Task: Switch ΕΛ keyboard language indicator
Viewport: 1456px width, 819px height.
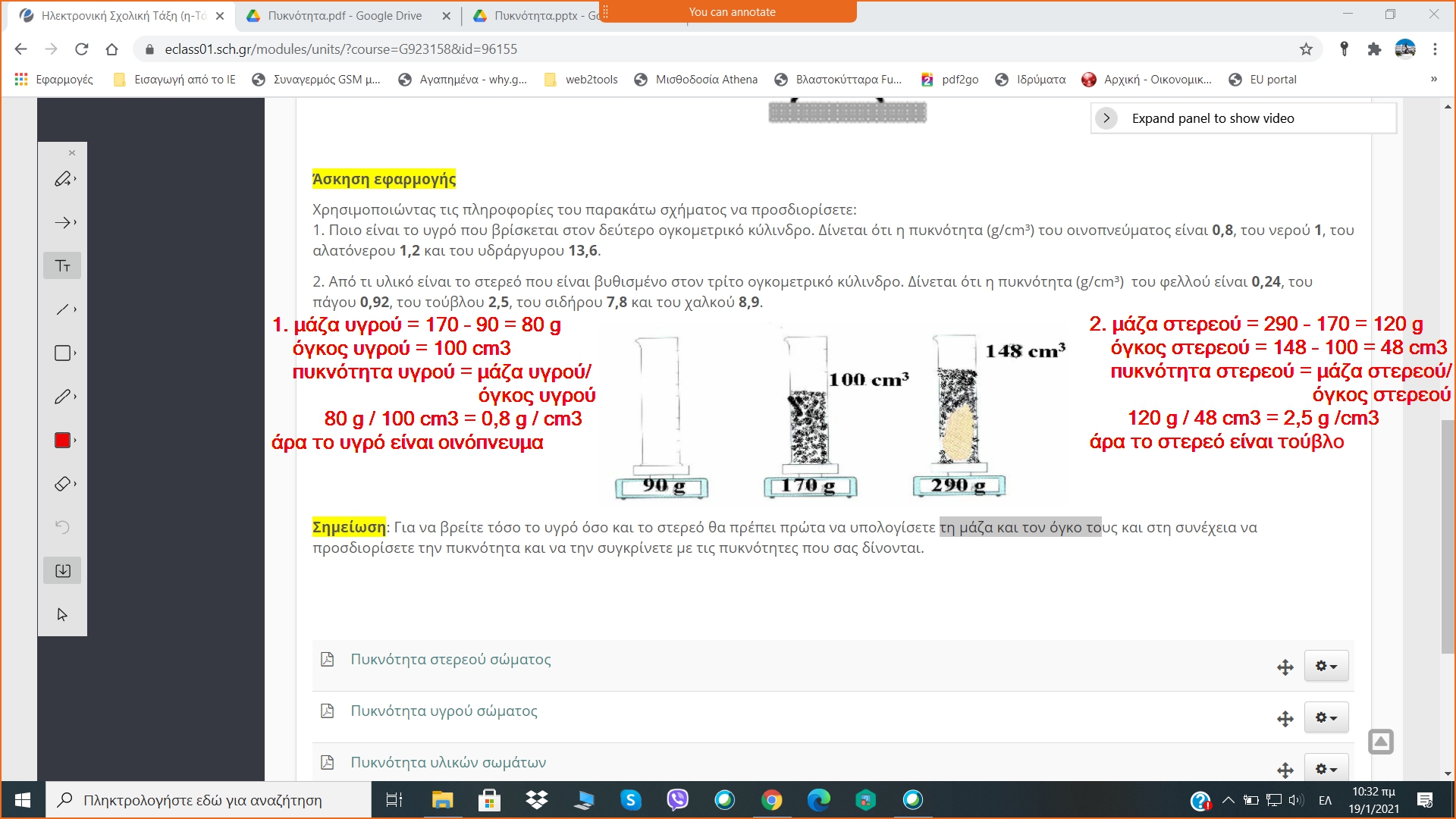Action: pyautogui.click(x=1325, y=800)
